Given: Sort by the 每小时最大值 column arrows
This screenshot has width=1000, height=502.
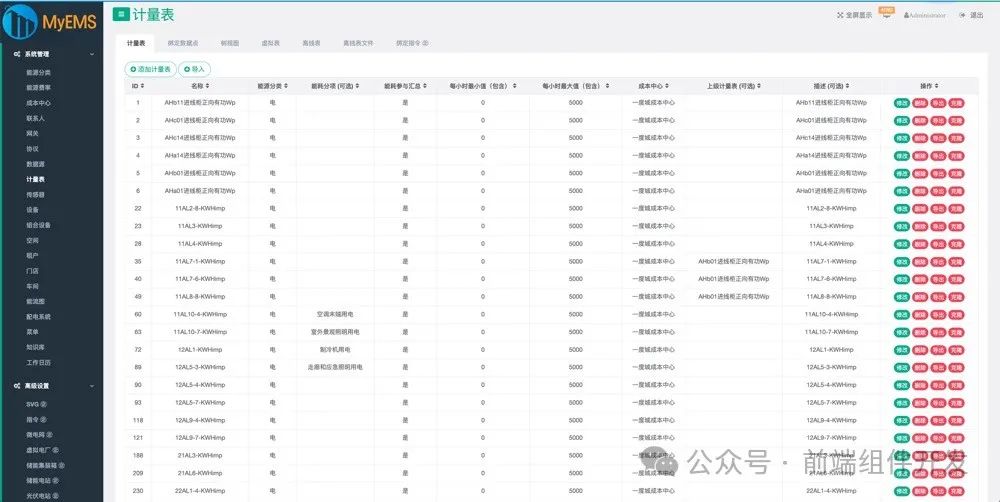Looking at the screenshot, I should pos(607,85).
